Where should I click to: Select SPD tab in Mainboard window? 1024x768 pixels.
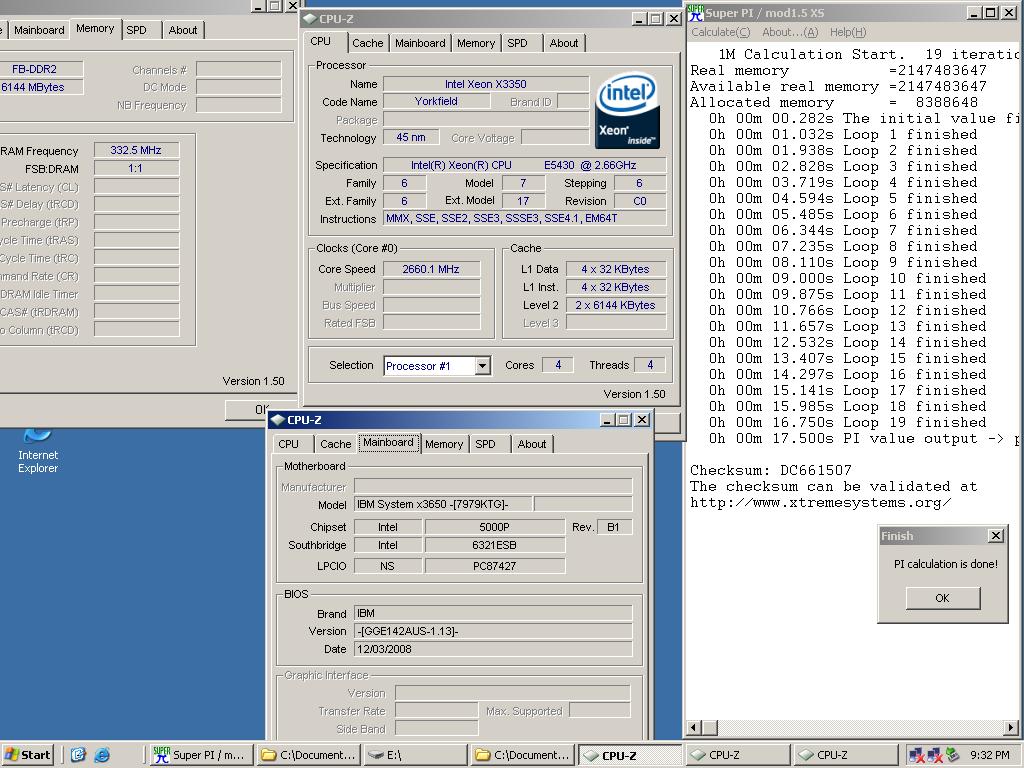pos(485,444)
